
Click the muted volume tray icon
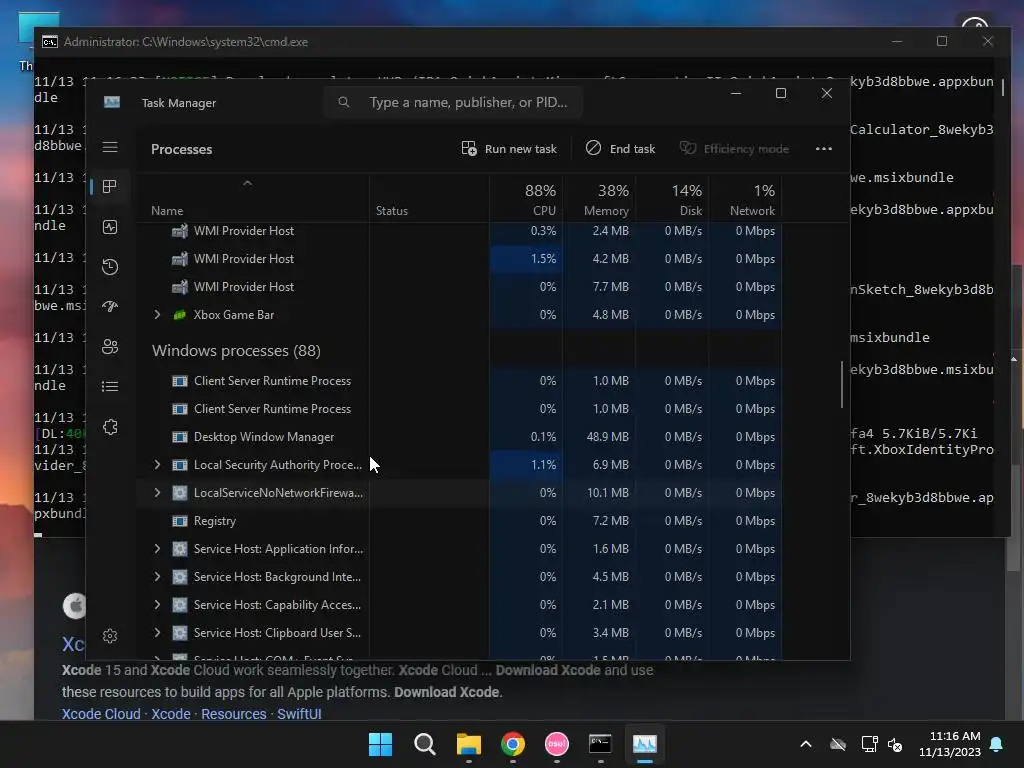click(895, 744)
